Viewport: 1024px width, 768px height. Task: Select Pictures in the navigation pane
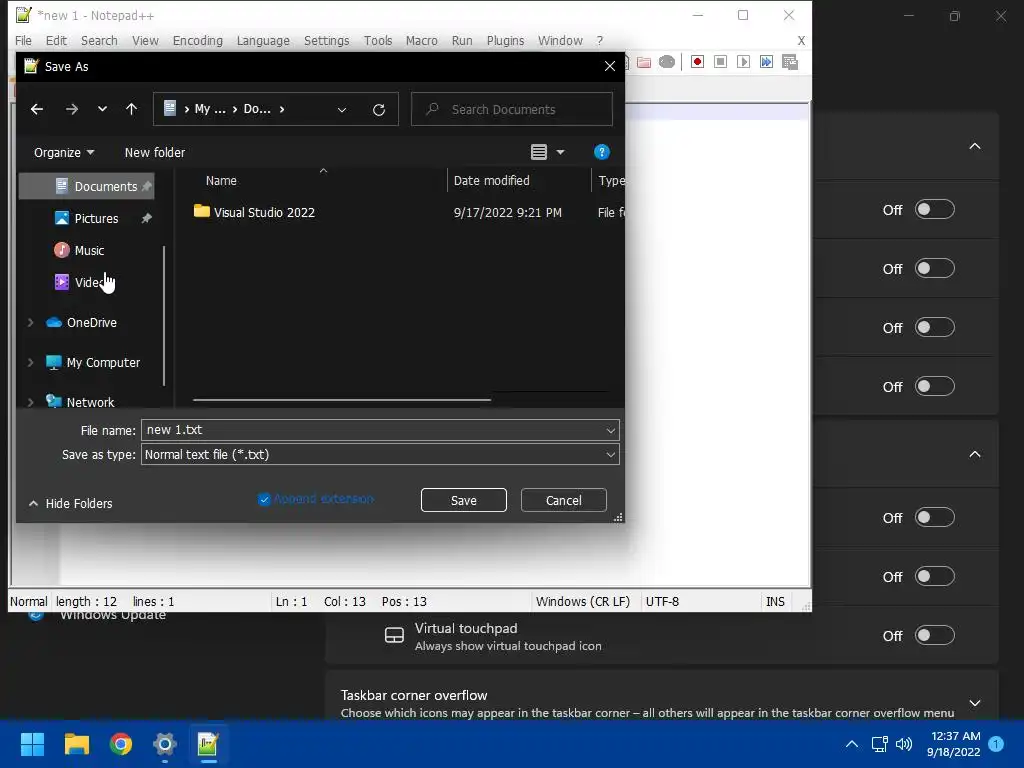(x=96, y=218)
